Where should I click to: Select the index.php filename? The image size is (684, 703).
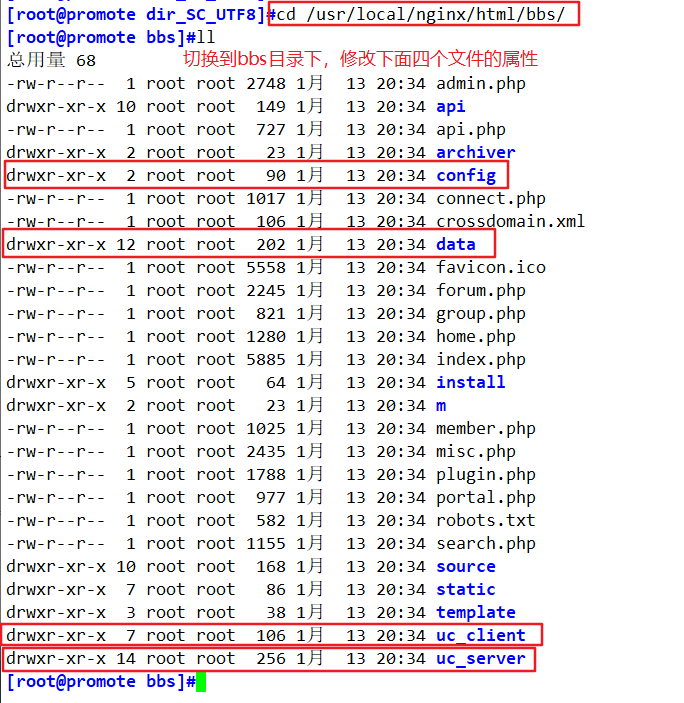[481, 360]
